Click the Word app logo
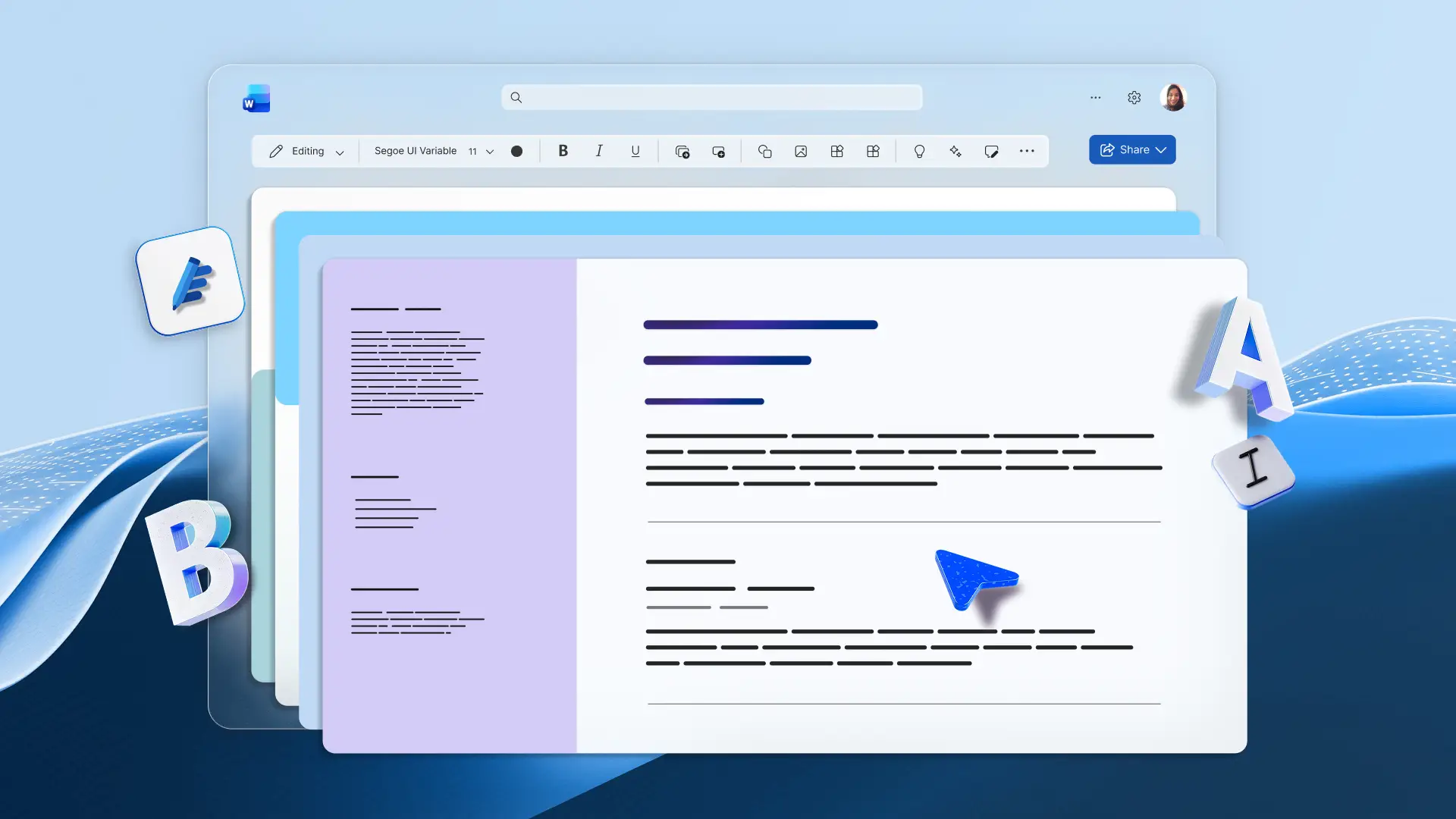This screenshot has height=819, width=1456. pyautogui.click(x=256, y=99)
